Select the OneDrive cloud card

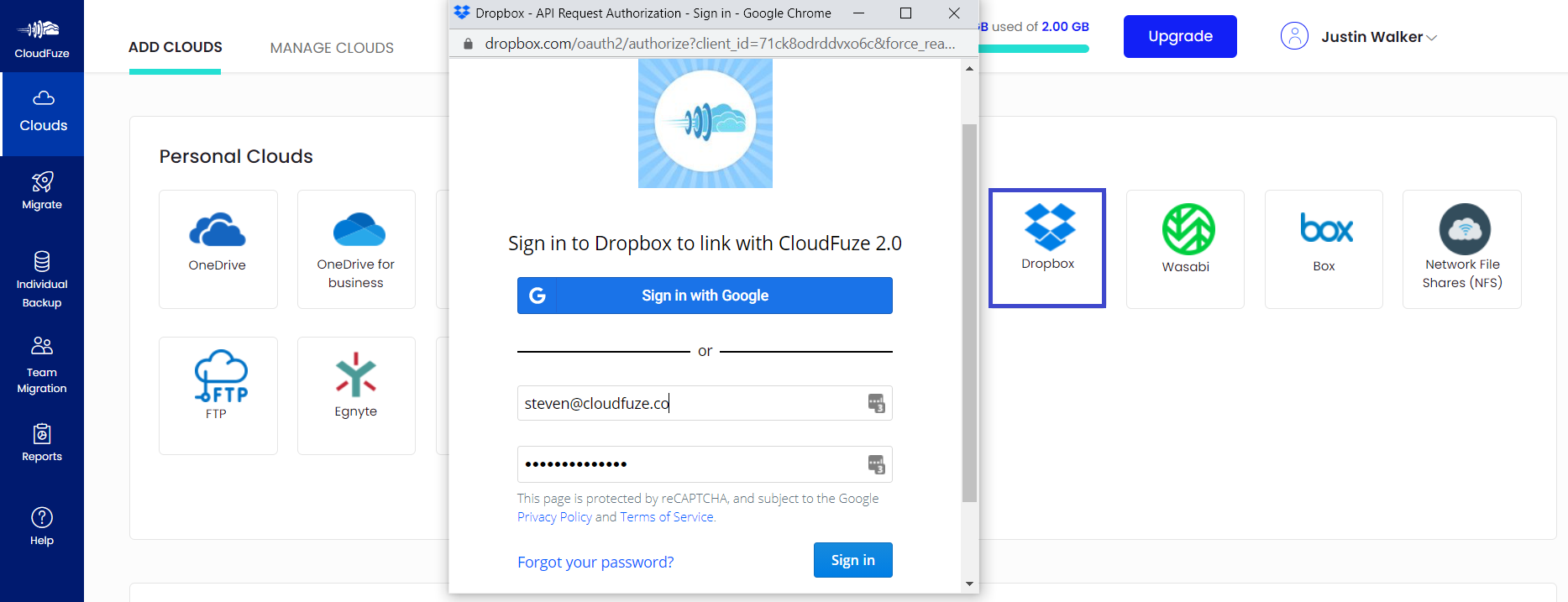(218, 249)
